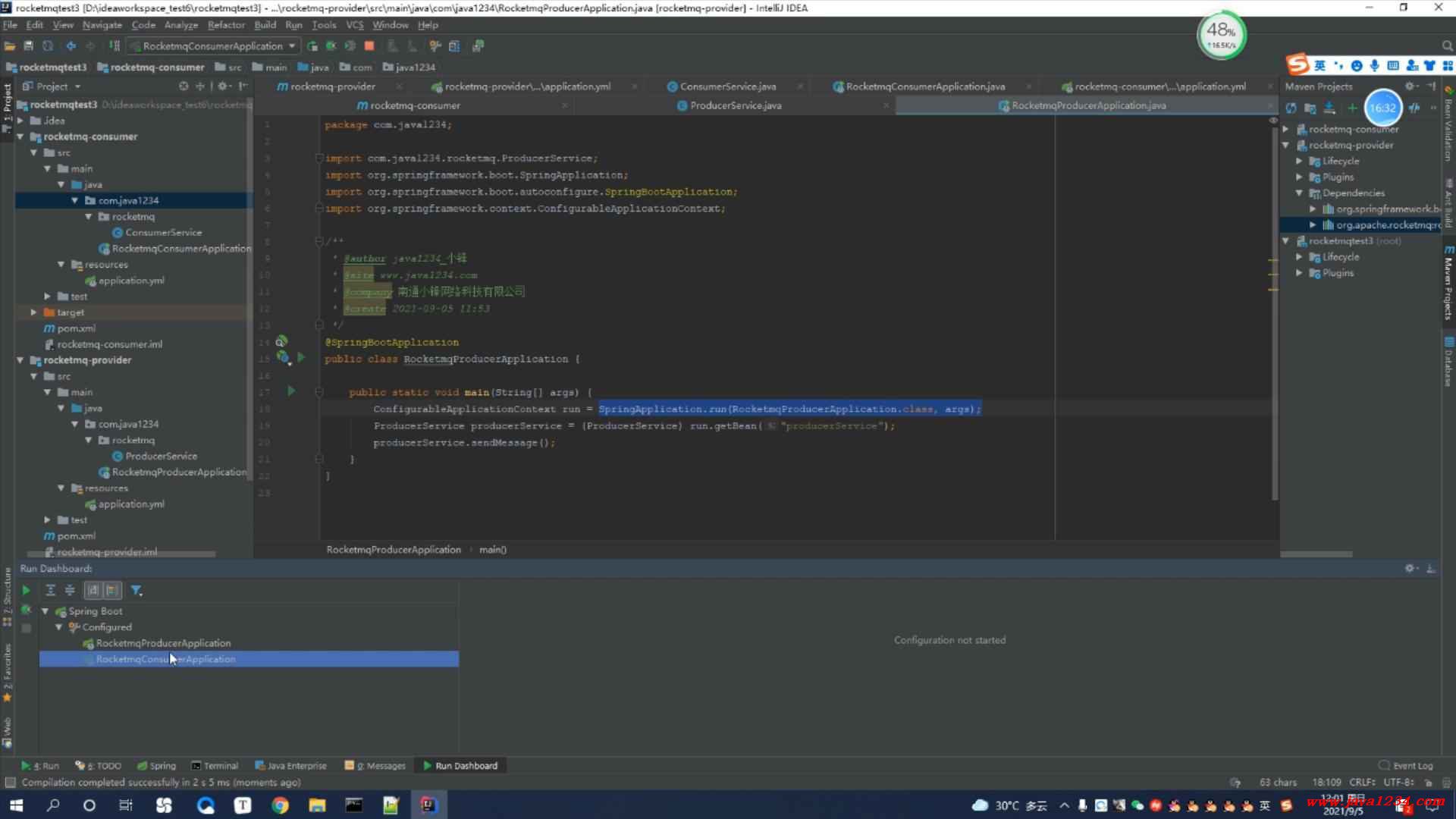The width and height of the screenshot is (1456, 819).
Task: Open Chrome from the Windows taskbar
Action: tap(280, 805)
